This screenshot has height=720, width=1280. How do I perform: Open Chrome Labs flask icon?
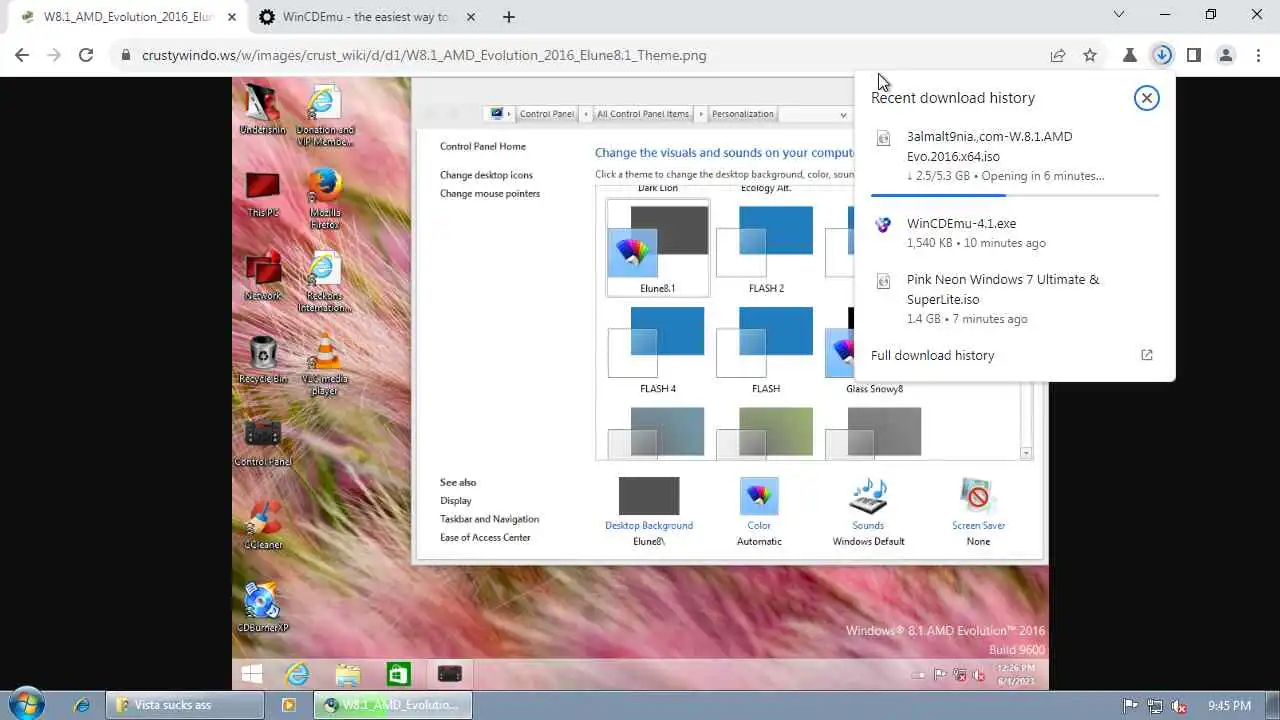click(1130, 55)
